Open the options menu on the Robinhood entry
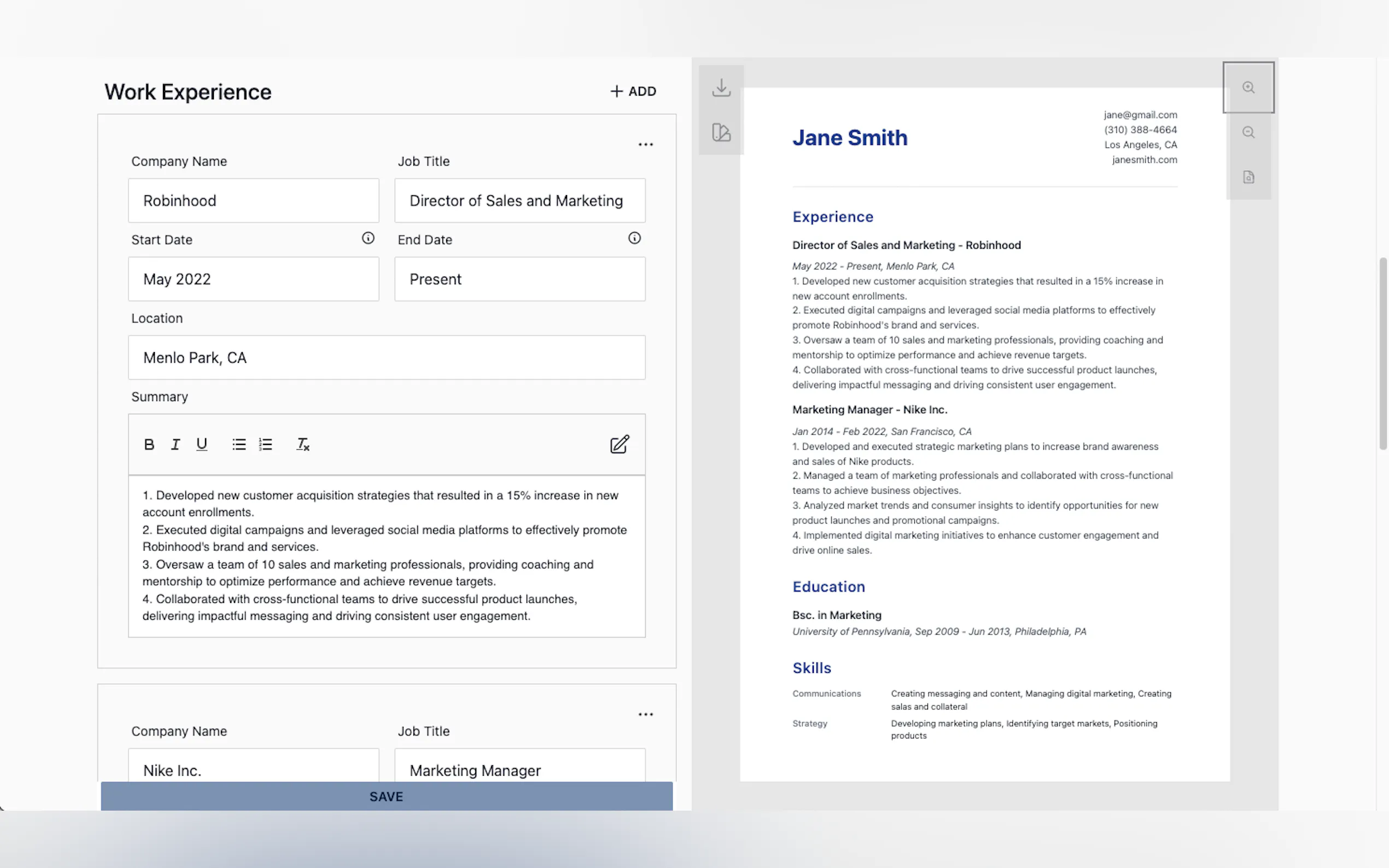 pos(645,144)
